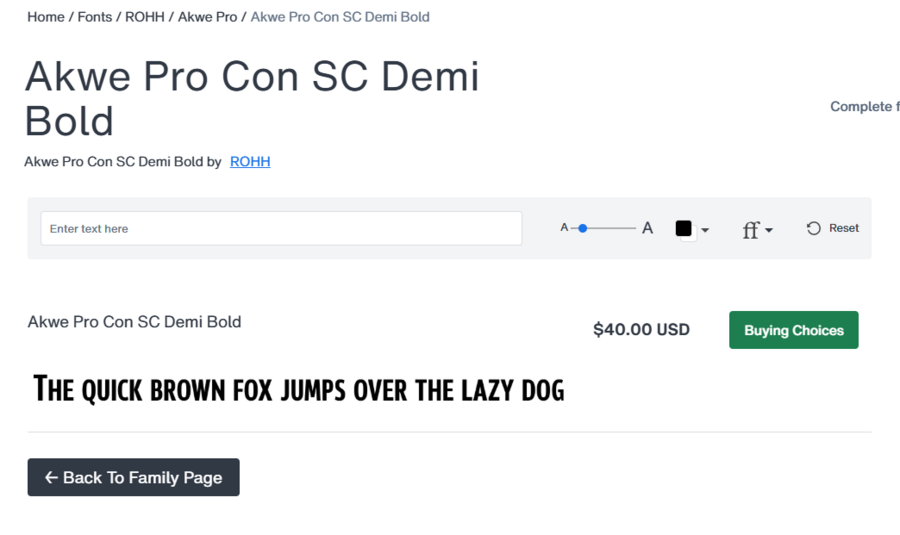900x535 pixels.
Task: Click the large 'A' increase-size icon
Action: pyautogui.click(x=647, y=228)
